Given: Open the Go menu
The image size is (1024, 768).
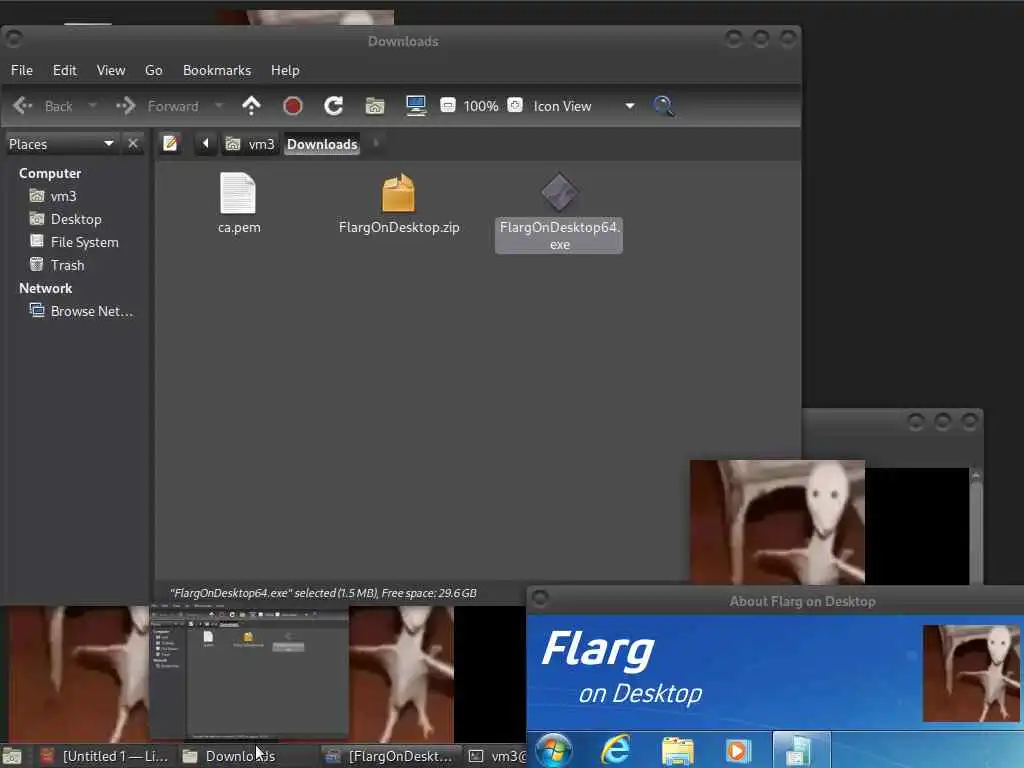Looking at the screenshot, I should pyautogui.click(x=153, y=70).
